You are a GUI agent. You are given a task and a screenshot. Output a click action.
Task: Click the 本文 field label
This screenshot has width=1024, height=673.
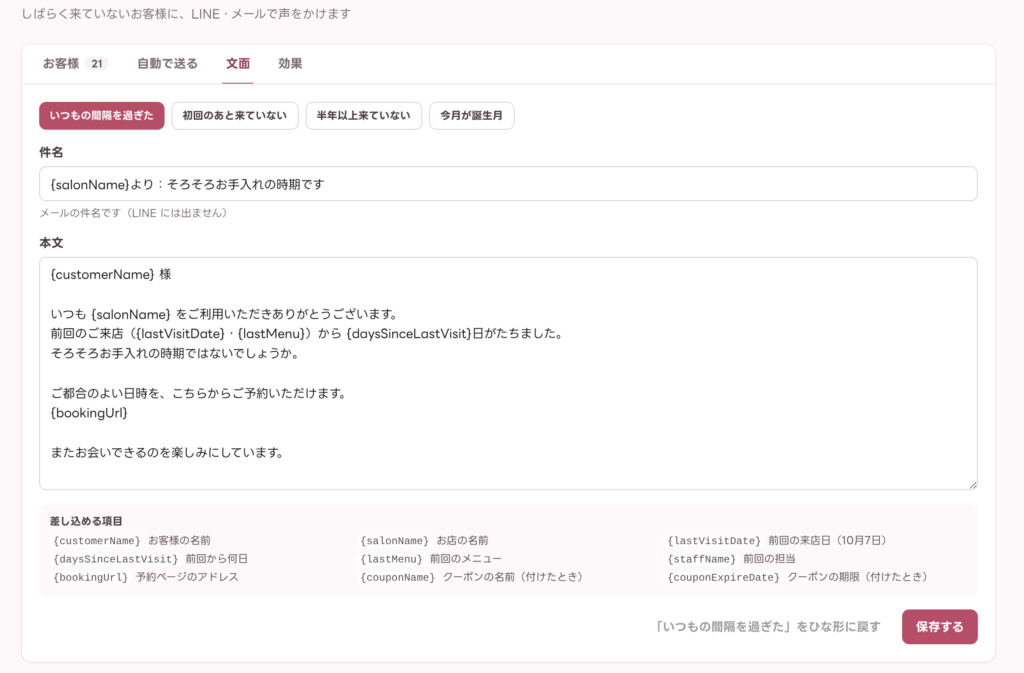(x=51, y=243)
